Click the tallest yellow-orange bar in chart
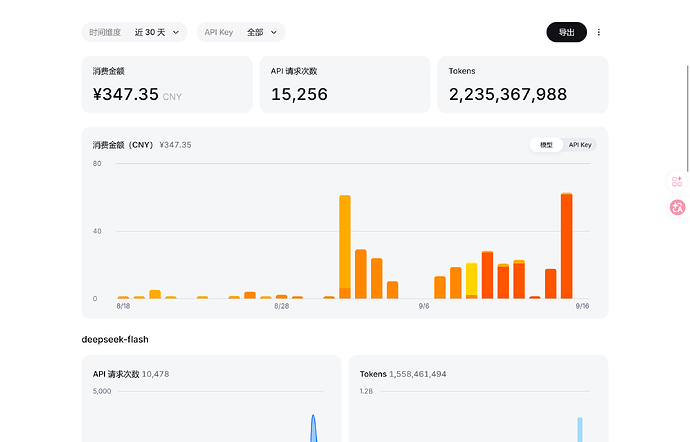 [x=345, y=247]
